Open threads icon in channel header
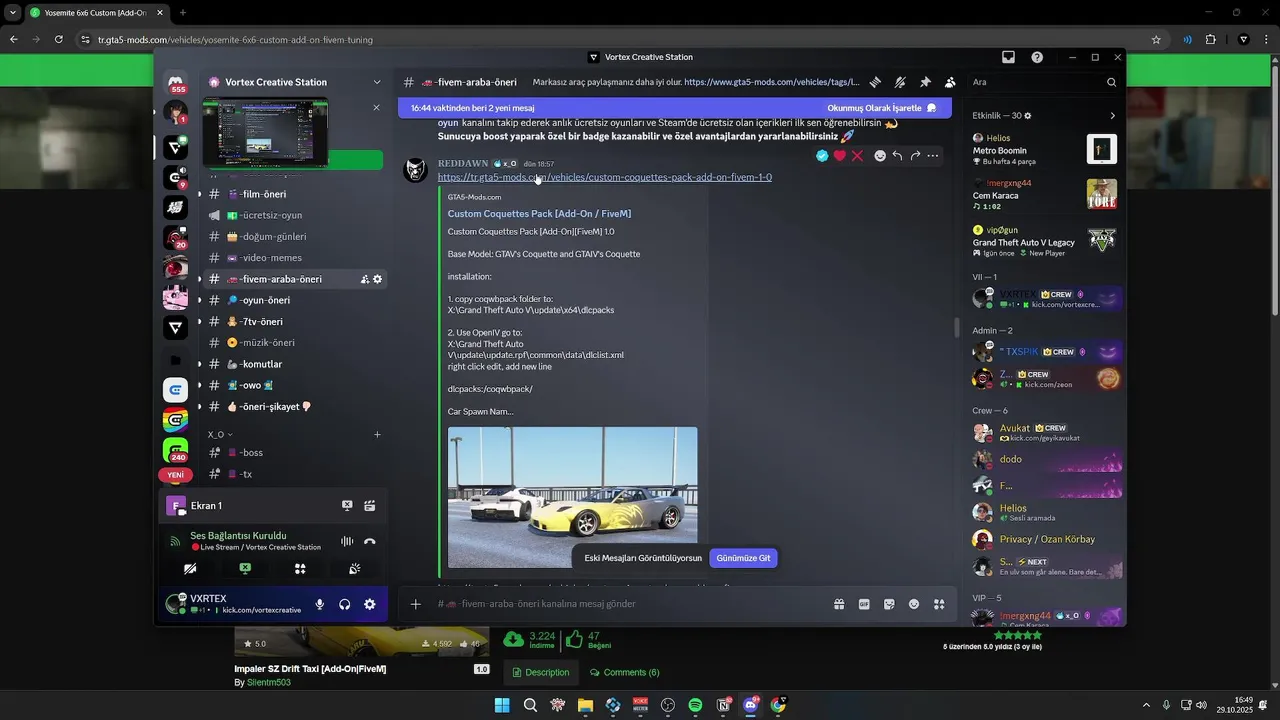 point(875,82)
